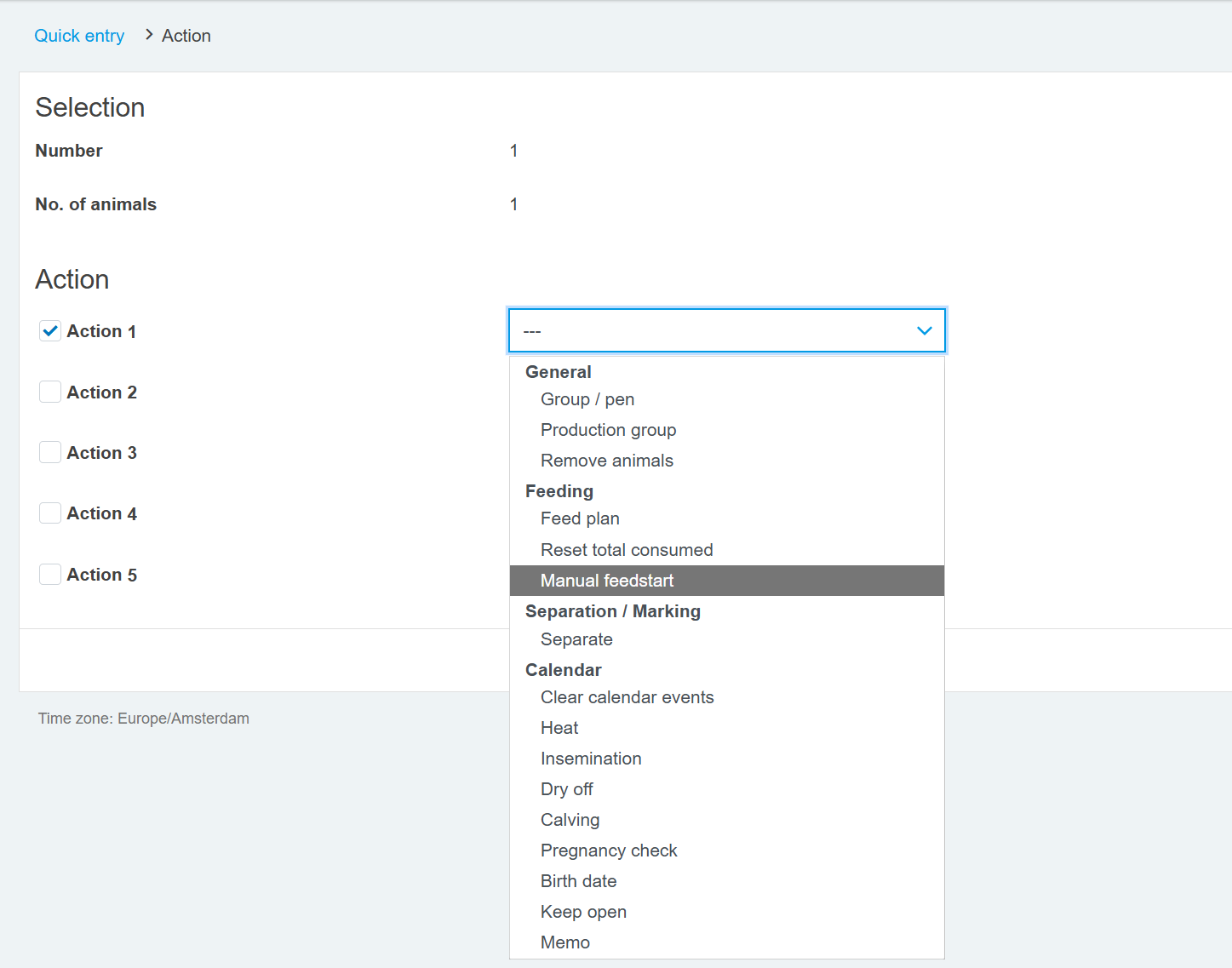1232x968 pixels.
Task: Pick Feed plan from the dropdown
Action: tap(580, 518)
